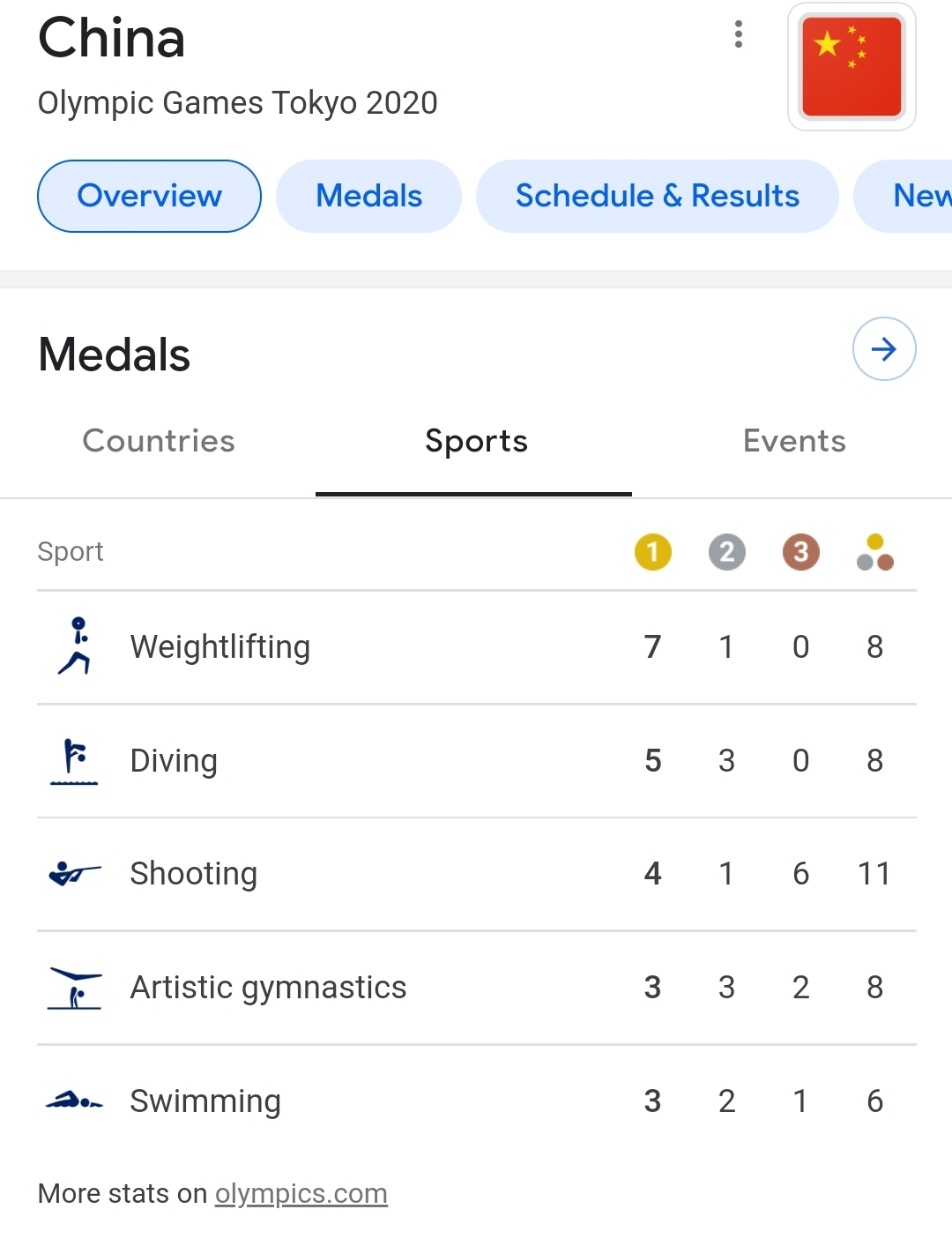
Task: Switch to the Events tab
Action: (x=794, y=441)
